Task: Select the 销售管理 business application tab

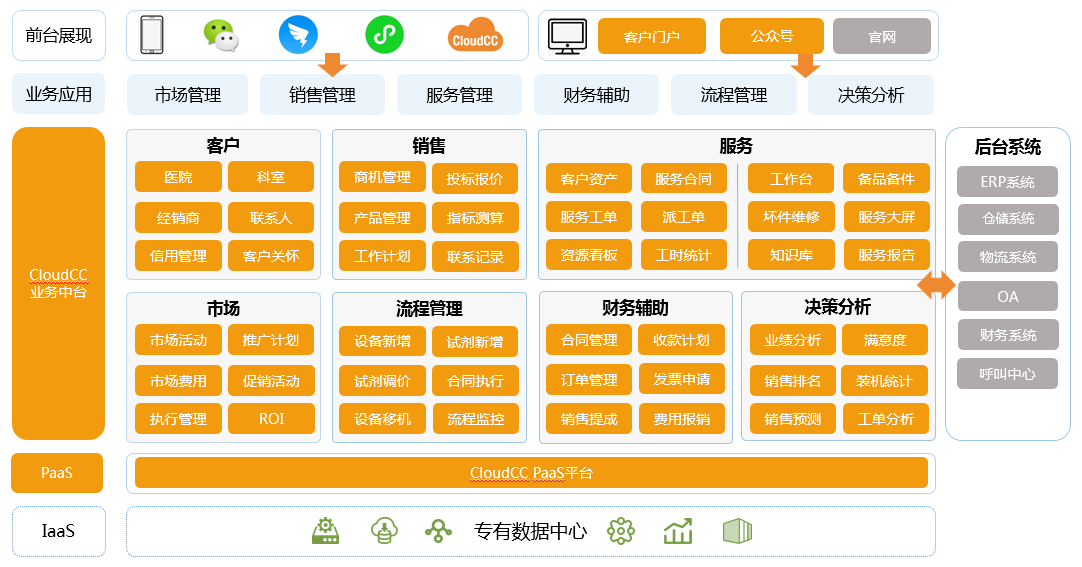Action: coord(323,96)
